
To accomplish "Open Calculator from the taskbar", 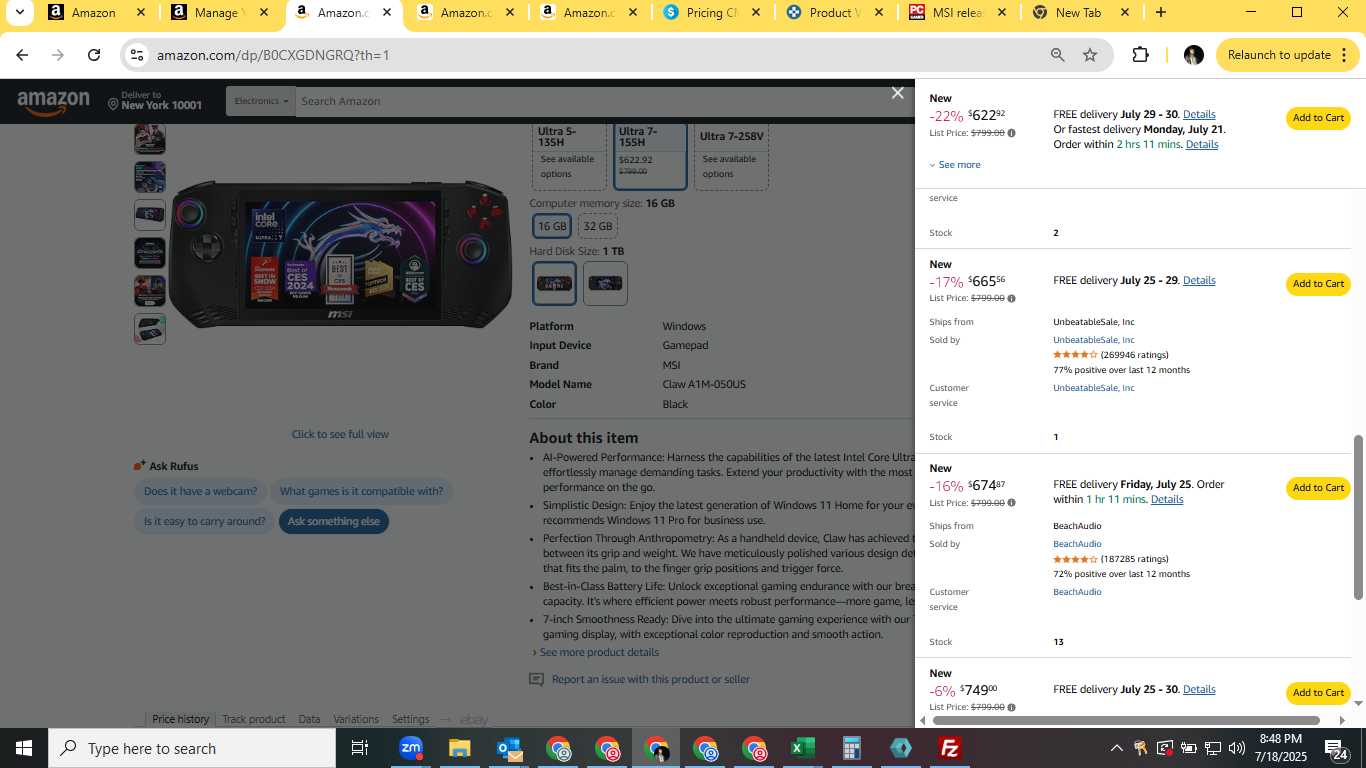I will (x=851, y=748).
